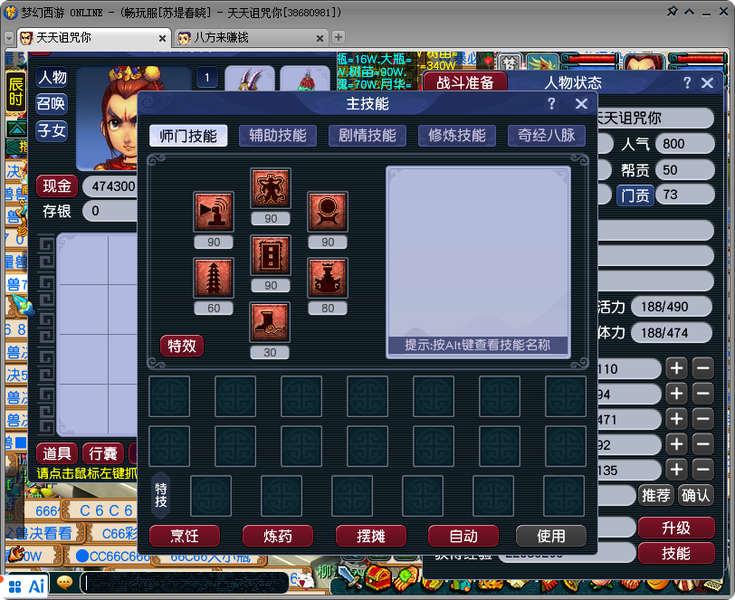The image size is (735, 600).
Task: Switch to the 师门技能 tab
Action: [x=188, y=136]
